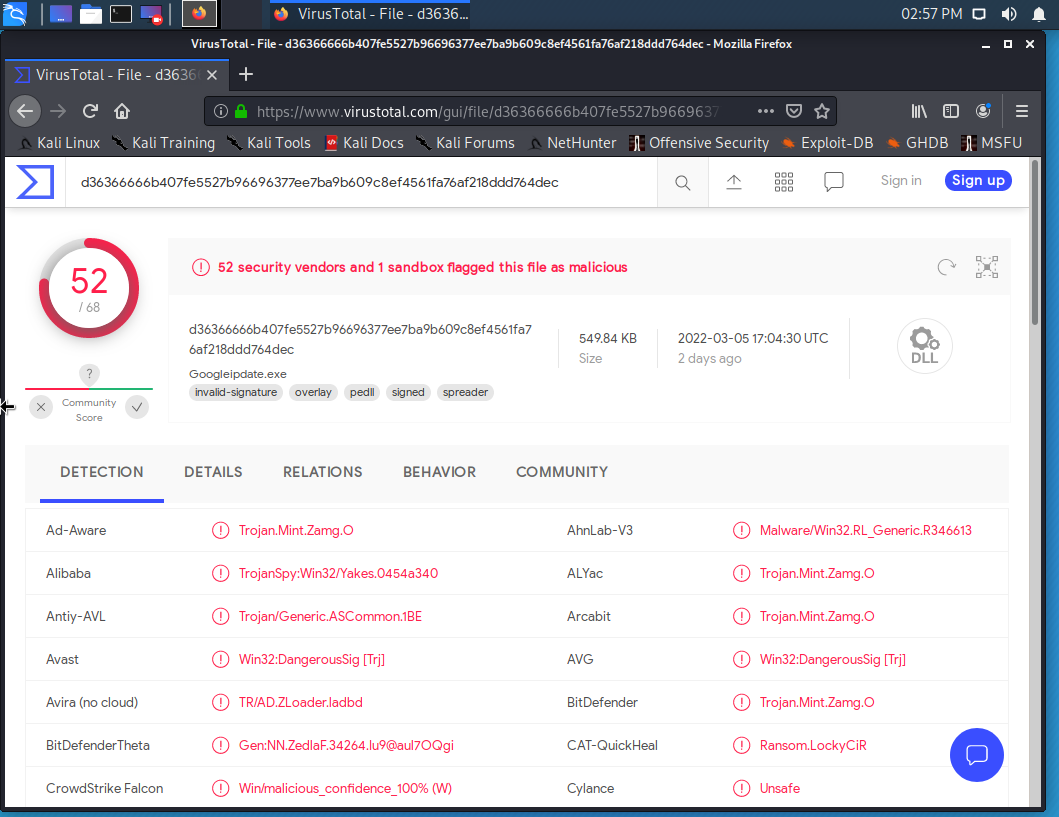This screenshot has height=817, width=1059.
Task: Vote harmless with community checkmark icon
Action: pyautogui.click(x=137, y=407)
